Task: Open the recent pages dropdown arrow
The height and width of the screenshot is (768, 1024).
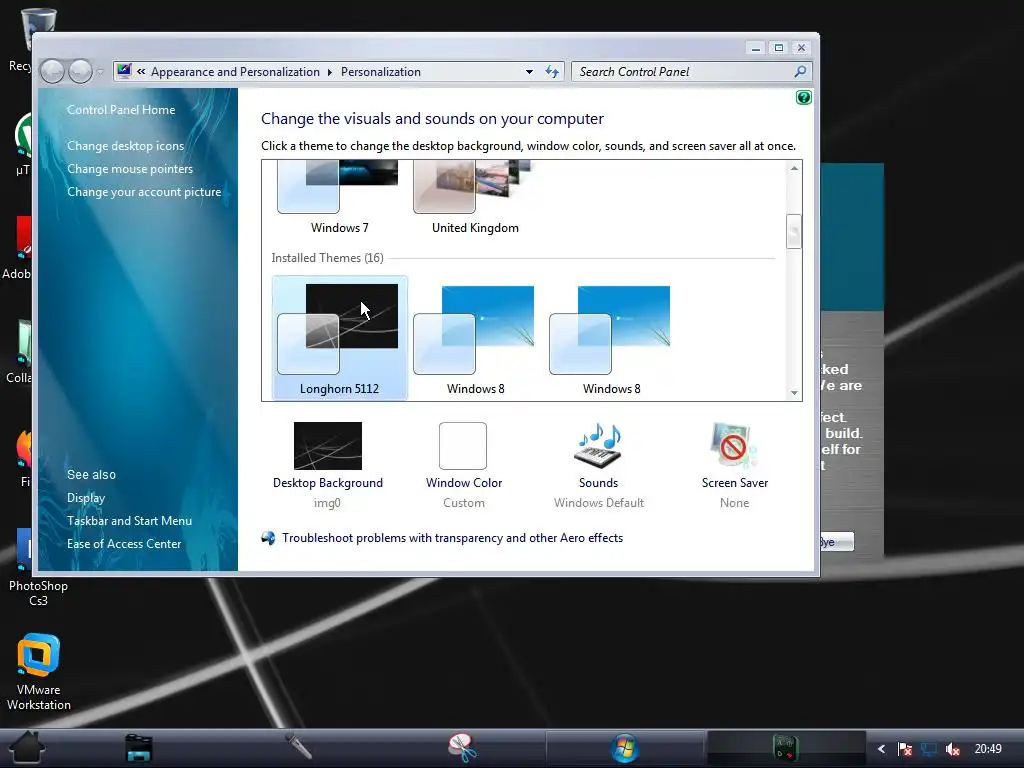Action: (101, 72)
